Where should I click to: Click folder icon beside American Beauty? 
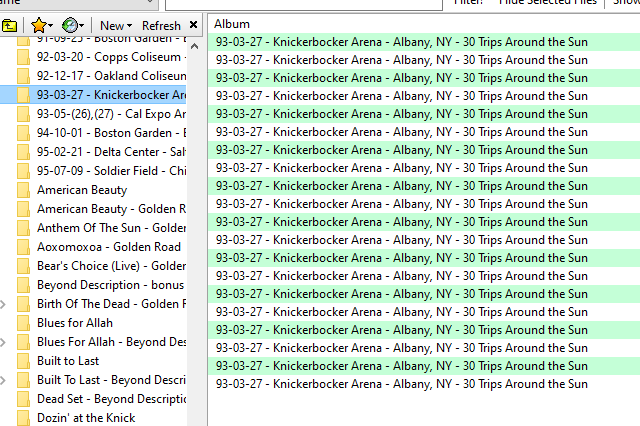click(23, 190)
